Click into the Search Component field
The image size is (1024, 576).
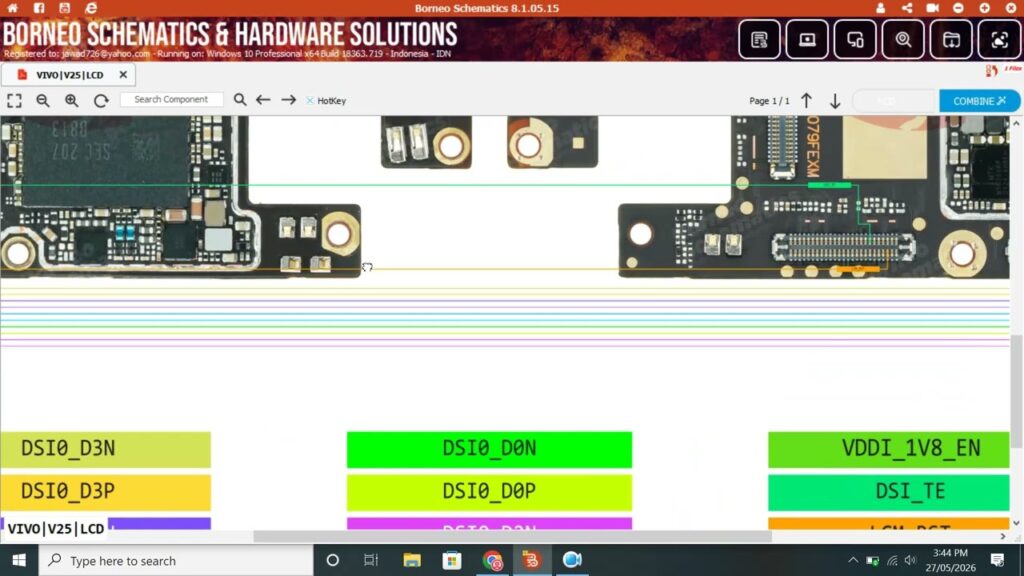click(x=171, y=99)
